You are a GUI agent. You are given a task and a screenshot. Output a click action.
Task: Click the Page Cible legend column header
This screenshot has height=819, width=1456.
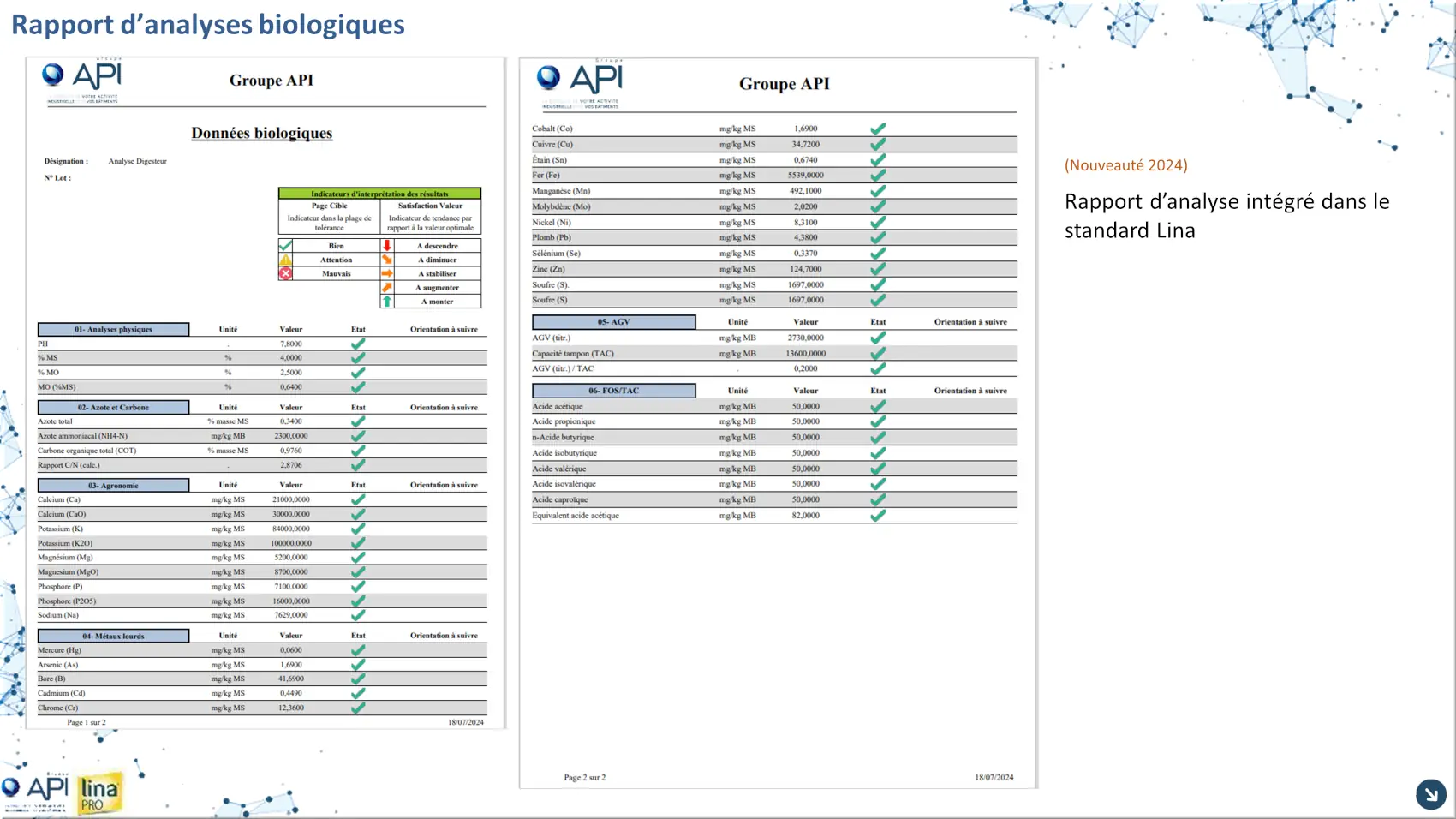329,206
